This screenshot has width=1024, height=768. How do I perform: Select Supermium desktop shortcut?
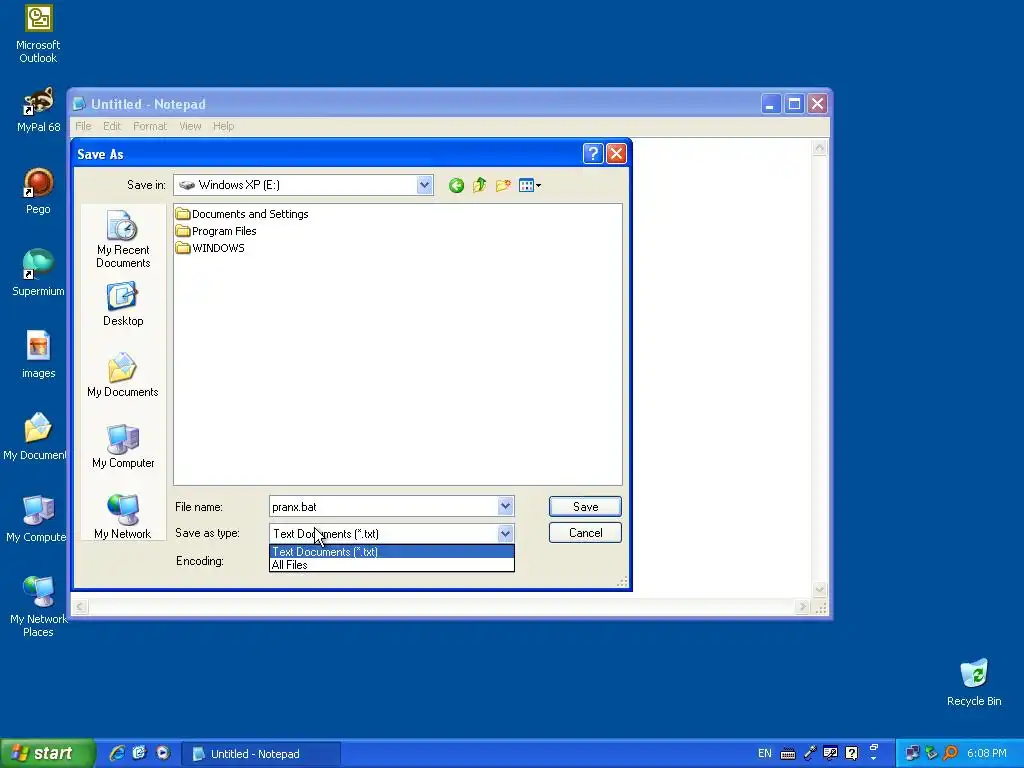click(x=38, y=273)
